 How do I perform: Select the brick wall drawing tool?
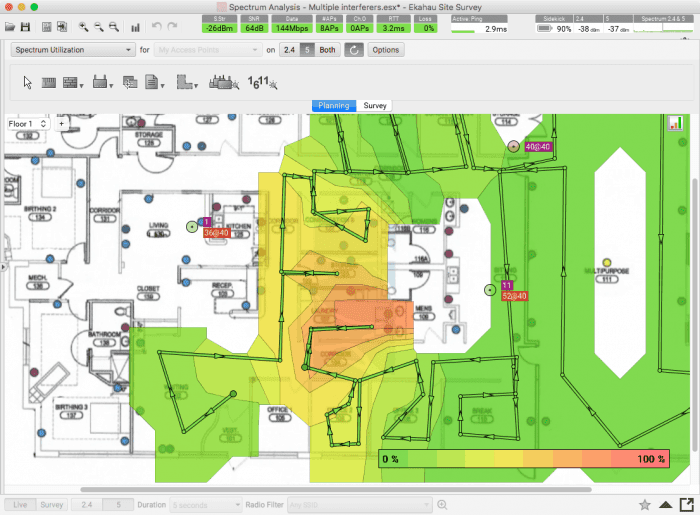70,83
